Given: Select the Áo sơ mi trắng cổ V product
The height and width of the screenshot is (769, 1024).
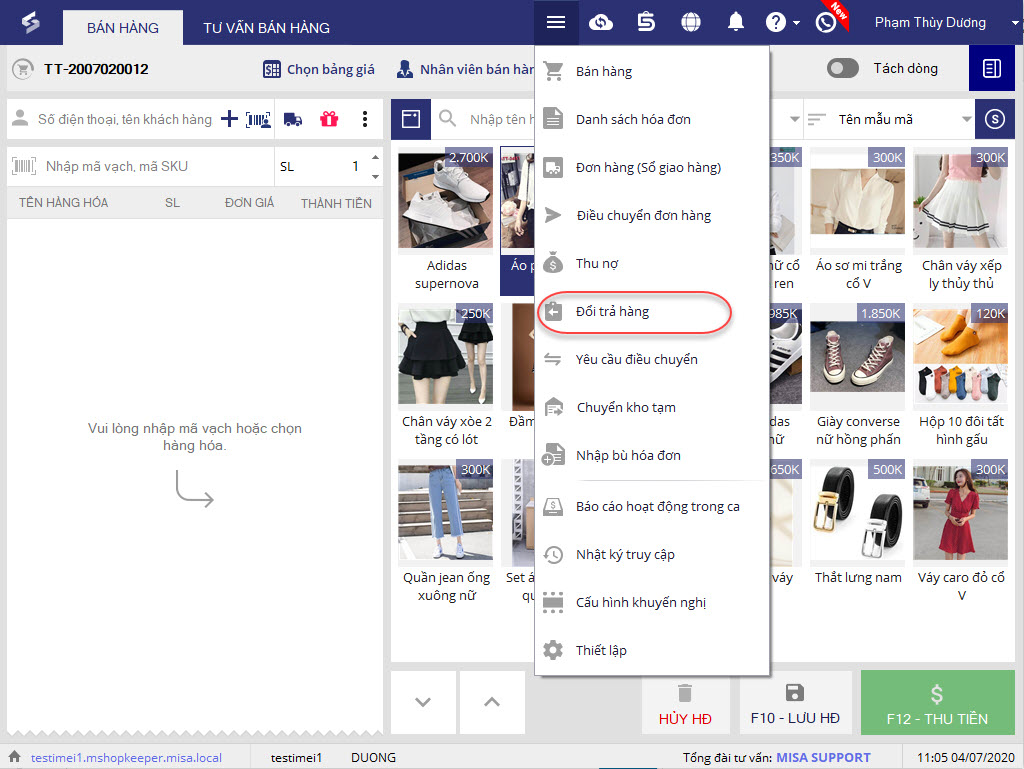Looking at the screenshot, I should [x=857, y=221].
